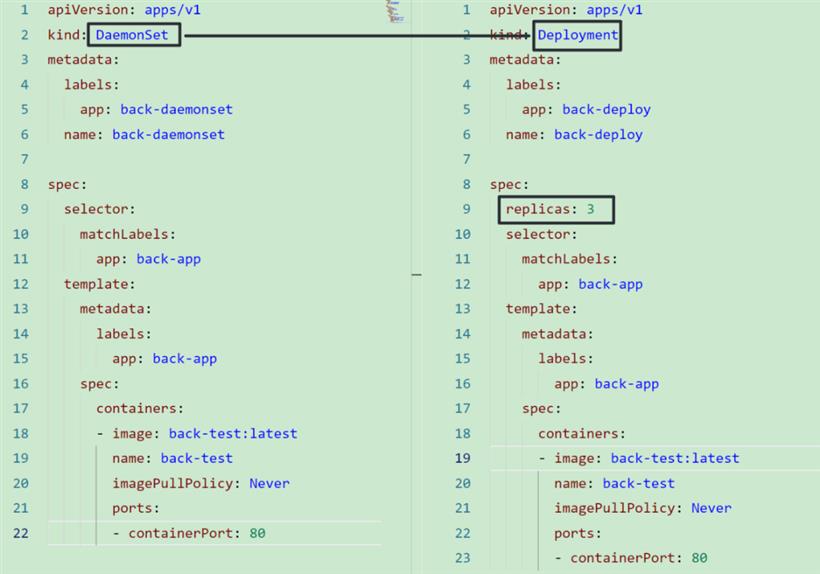Screen dimensions: 820x574
Task: Click line number 22 in DaemonSet gutter
Action: coord(21,533)
